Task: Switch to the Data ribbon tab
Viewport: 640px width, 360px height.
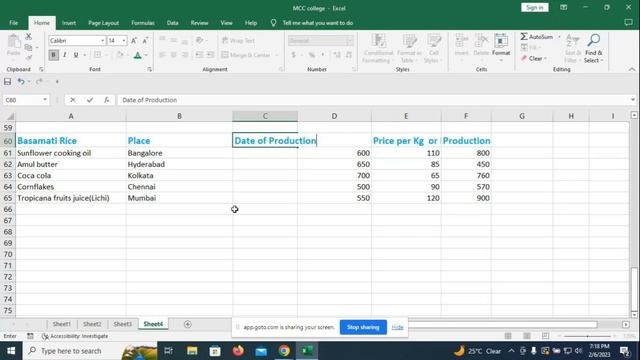Action: (173, 23)
